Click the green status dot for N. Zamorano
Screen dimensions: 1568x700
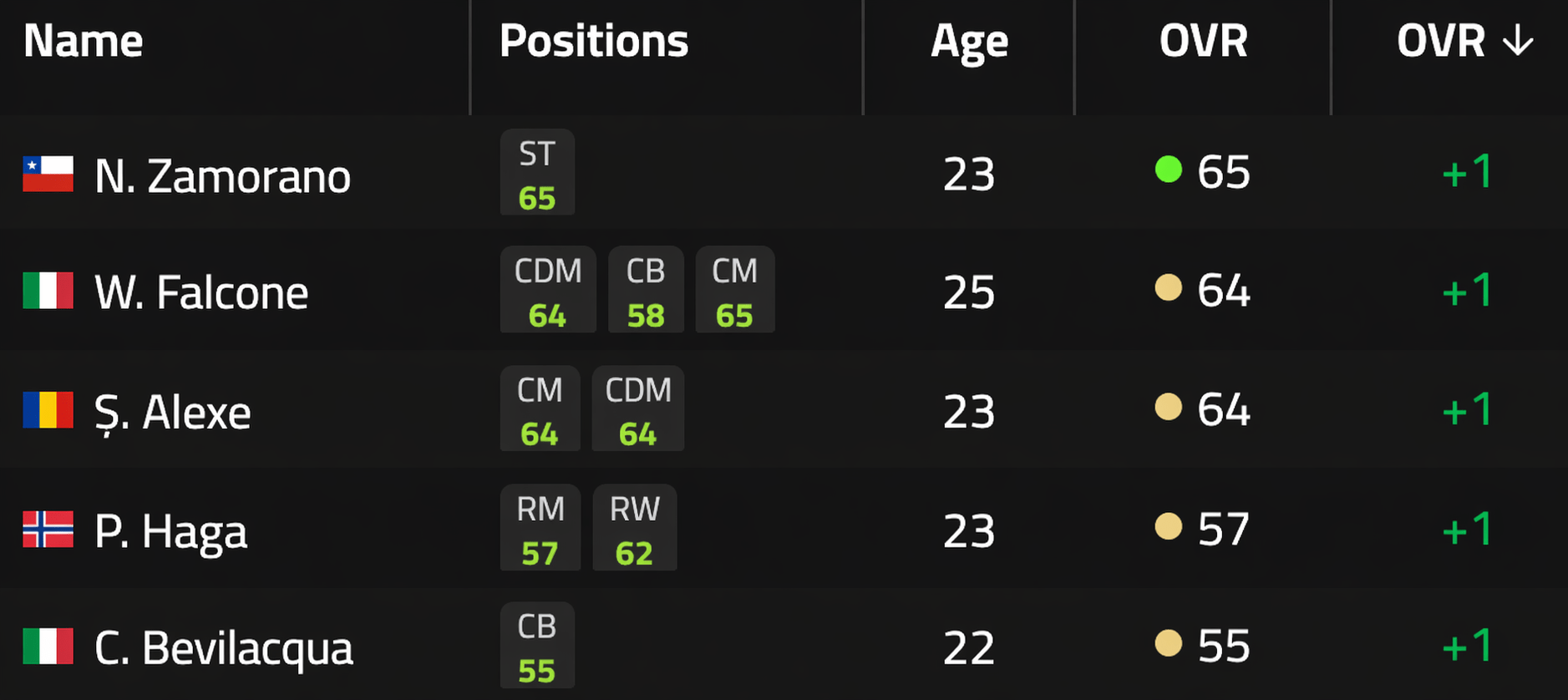click(x=1168, y=170)
